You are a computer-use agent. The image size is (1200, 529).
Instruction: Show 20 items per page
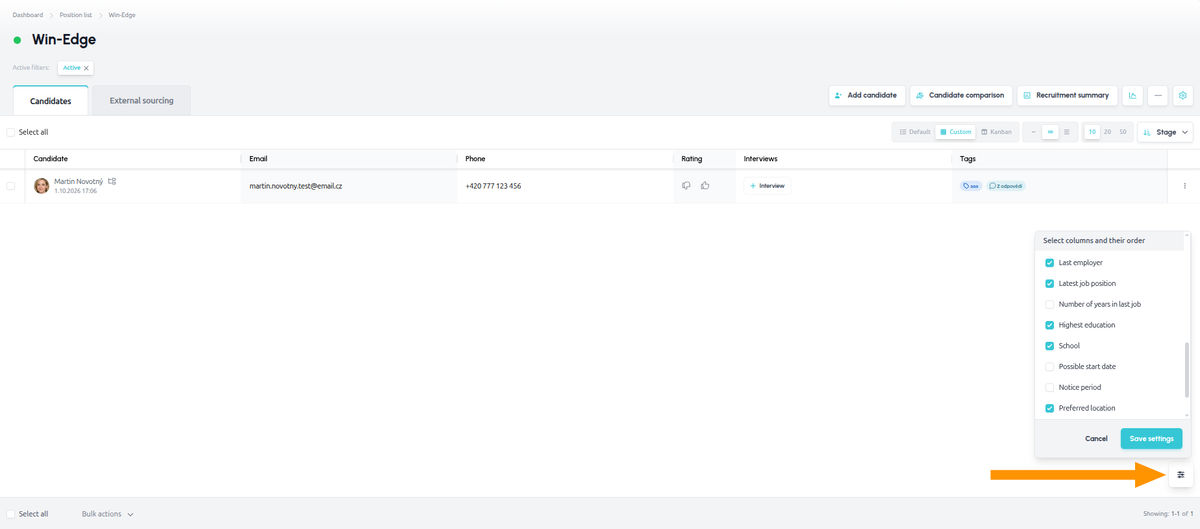(1108, 132)
